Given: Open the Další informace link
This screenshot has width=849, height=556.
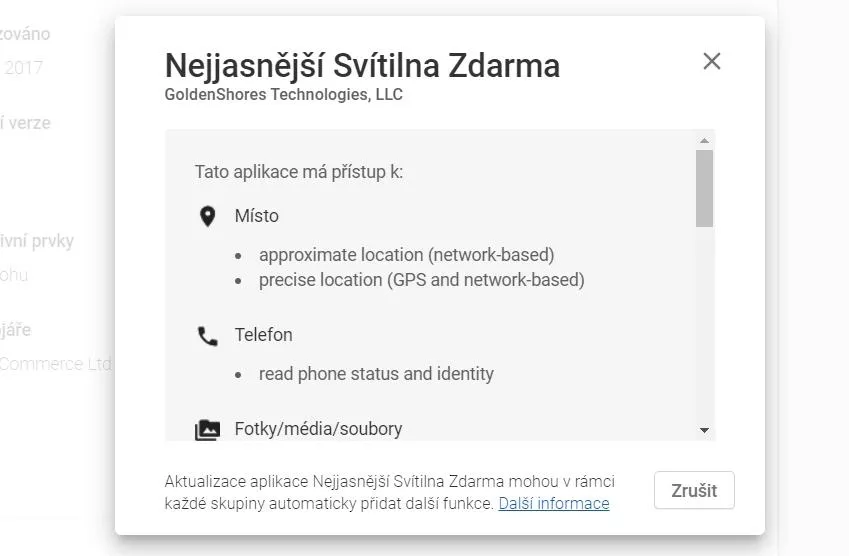Looking at the screenshot, I should [x=553, y=503].
